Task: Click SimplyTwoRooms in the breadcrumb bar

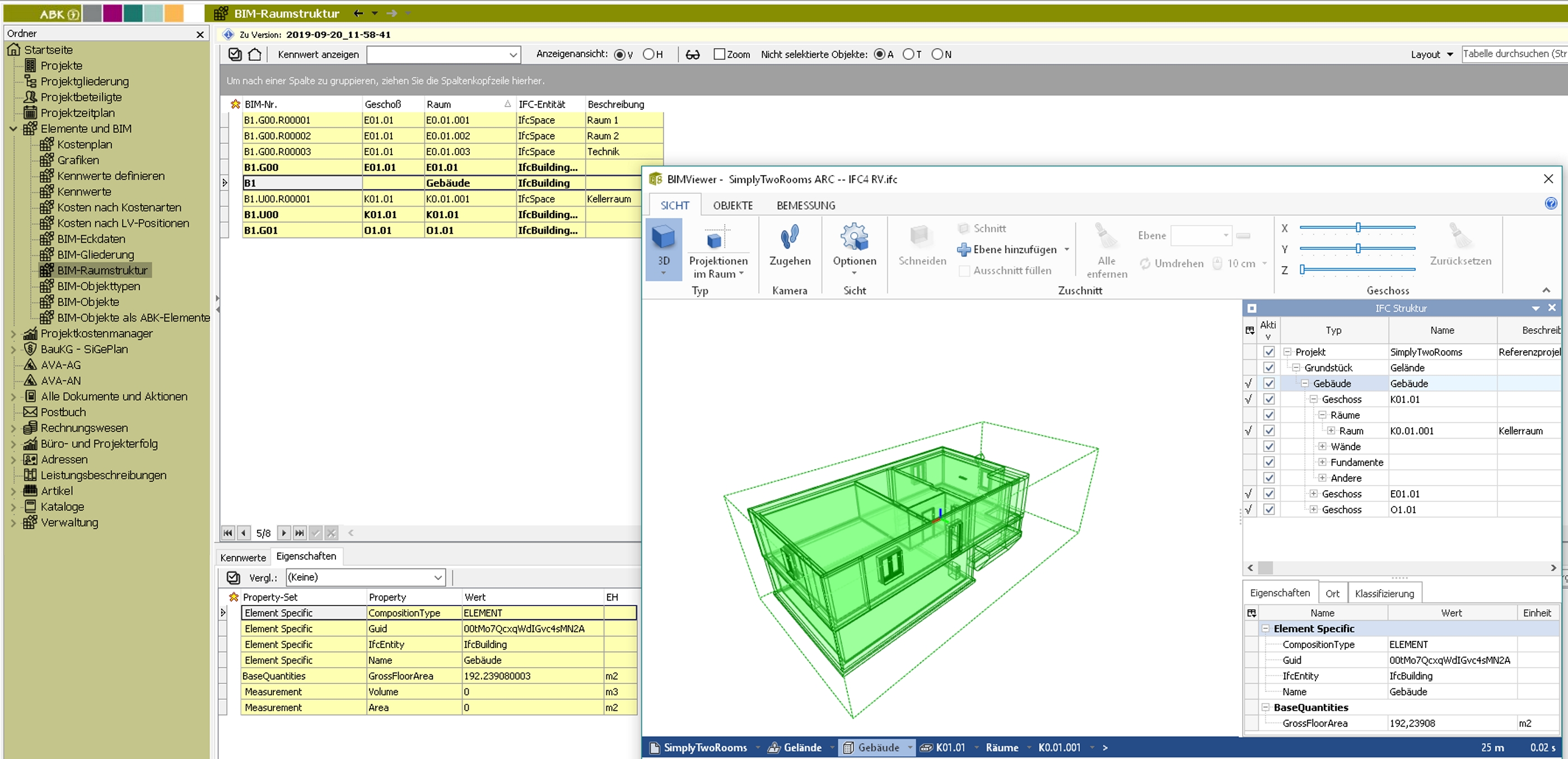Action: click(x=705, y=747)
